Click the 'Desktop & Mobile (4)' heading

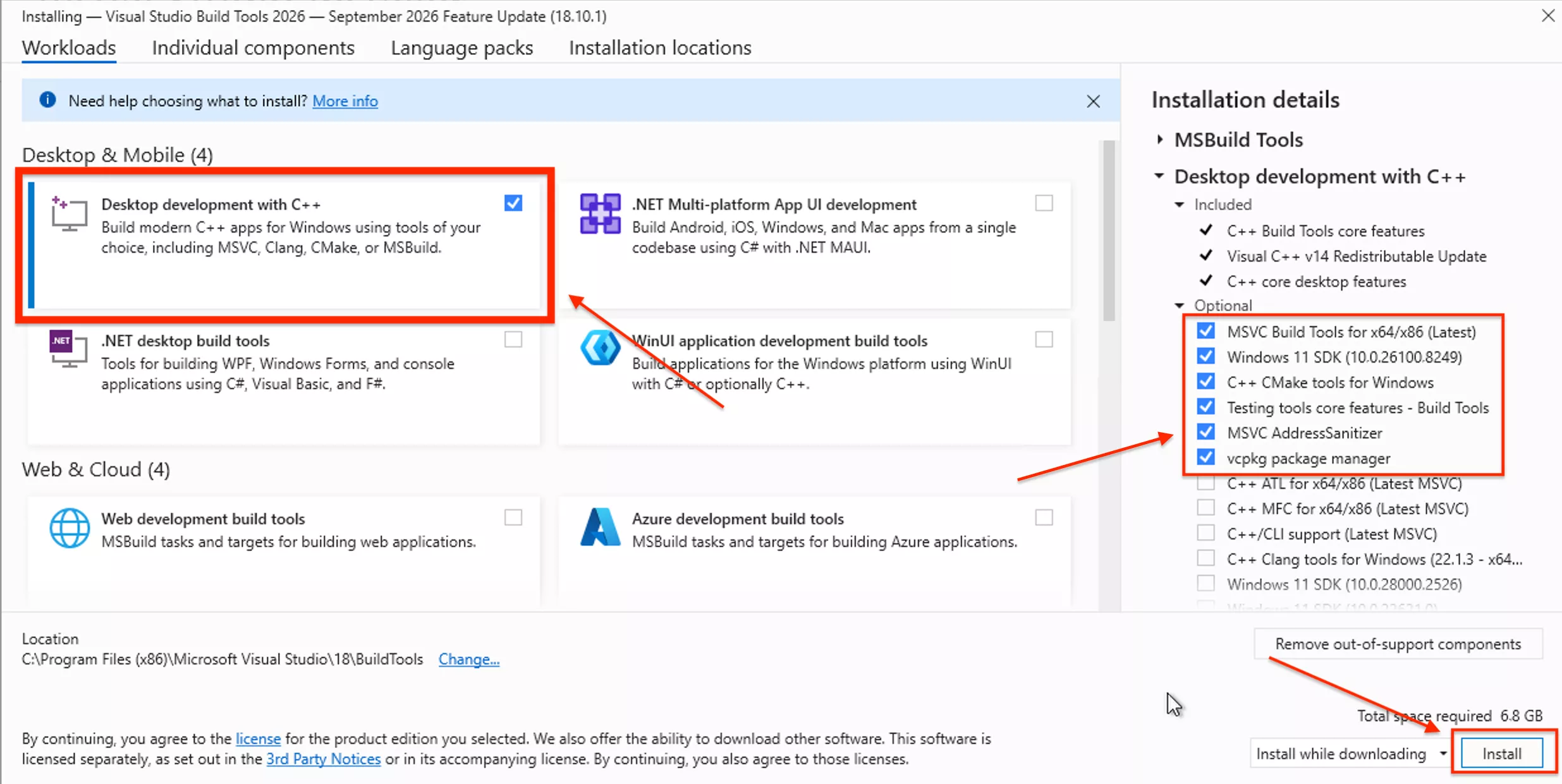118,155
